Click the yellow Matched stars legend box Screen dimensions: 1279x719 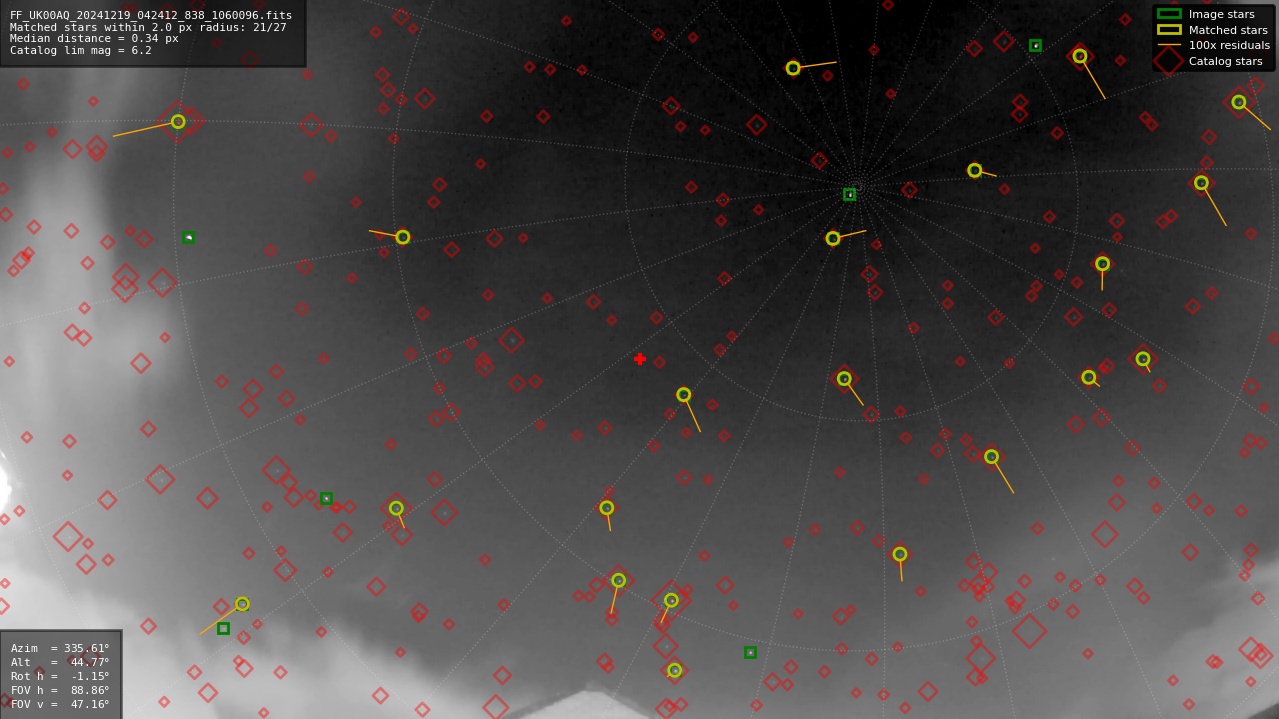[1169, 30]
